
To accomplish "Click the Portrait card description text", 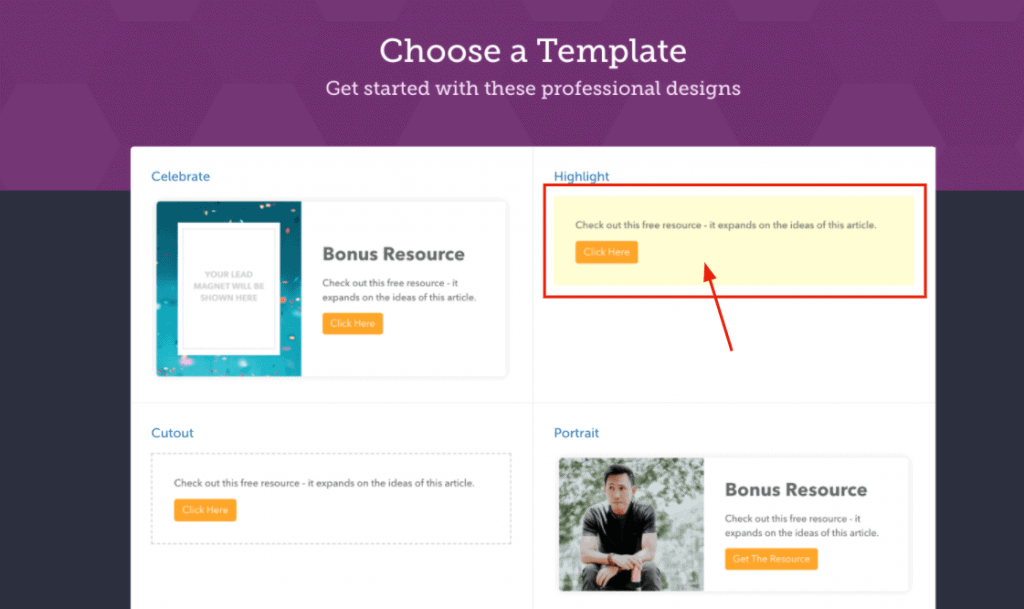I will pos(802,525).
